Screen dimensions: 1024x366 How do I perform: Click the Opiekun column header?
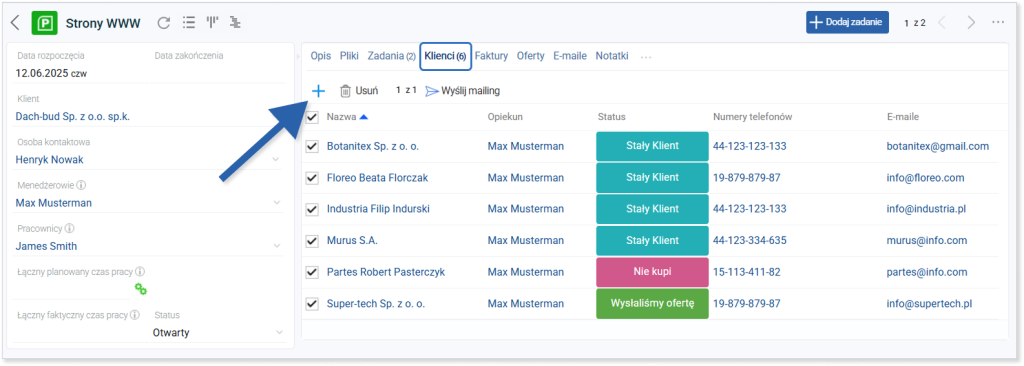click(505, 117)
